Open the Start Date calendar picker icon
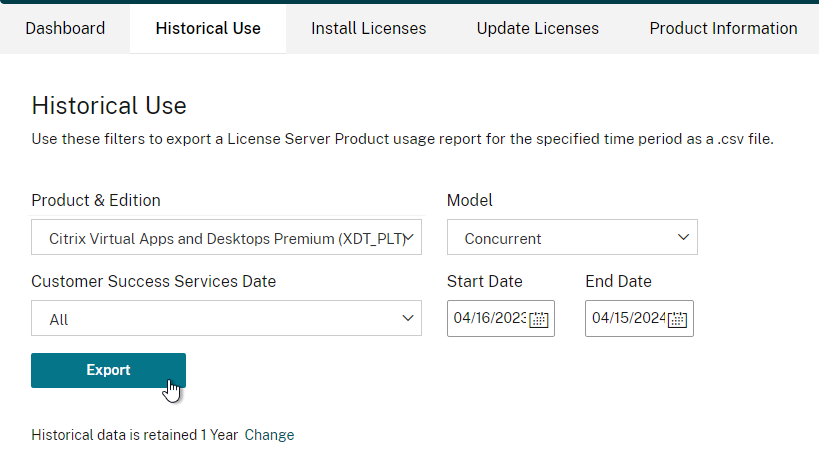819x459 pixels. [539, 319]
